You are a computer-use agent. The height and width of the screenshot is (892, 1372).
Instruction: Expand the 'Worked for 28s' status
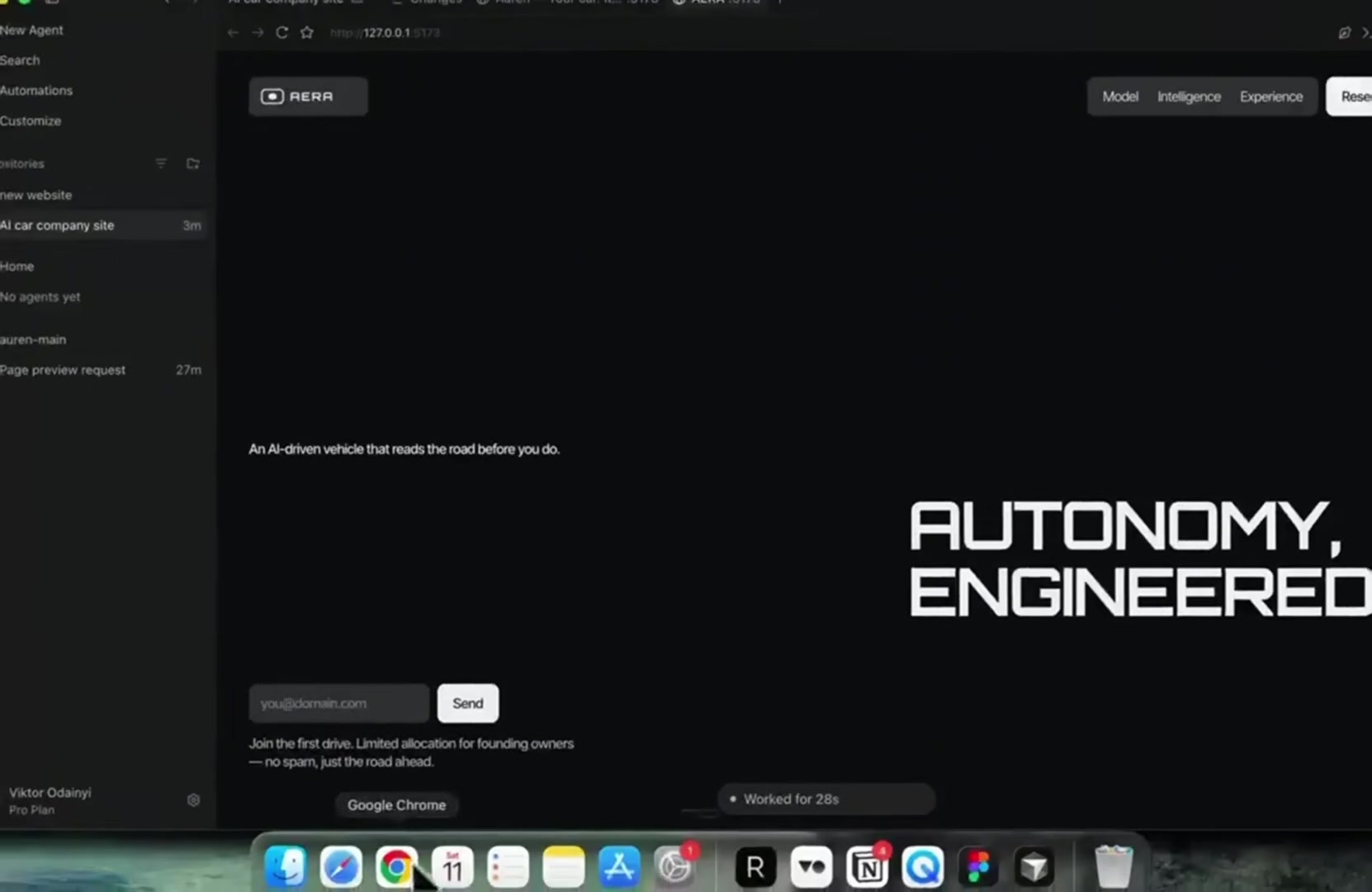826,799
